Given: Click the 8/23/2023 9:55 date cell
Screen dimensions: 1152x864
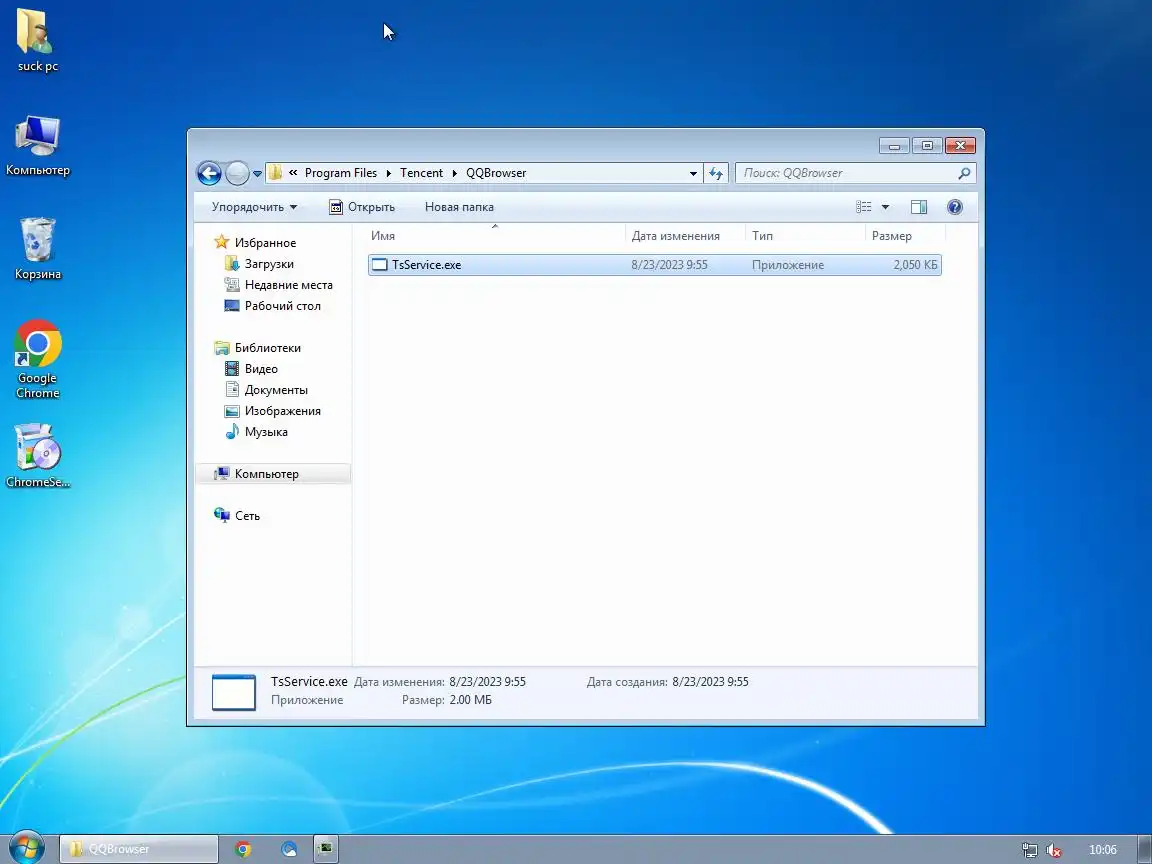Looking at the screenshot, I should [669, 265].
